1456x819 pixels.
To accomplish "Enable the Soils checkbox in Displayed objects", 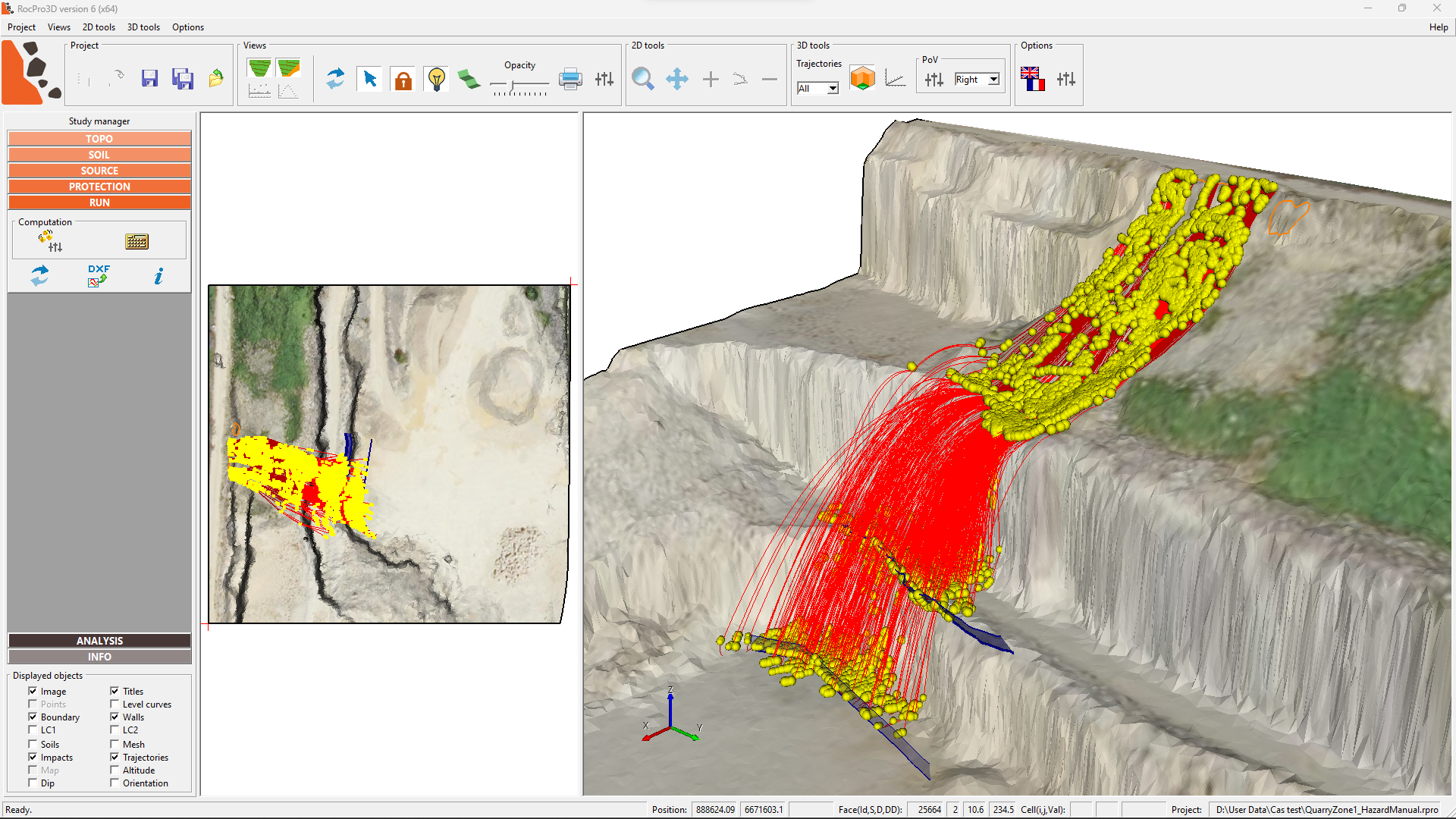I will coord(33,744).
